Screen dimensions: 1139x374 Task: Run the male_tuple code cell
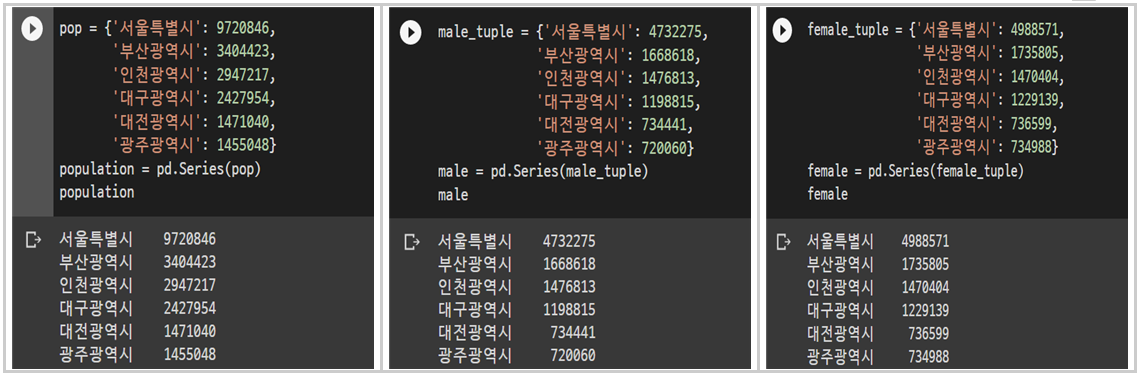pos(410,33)
